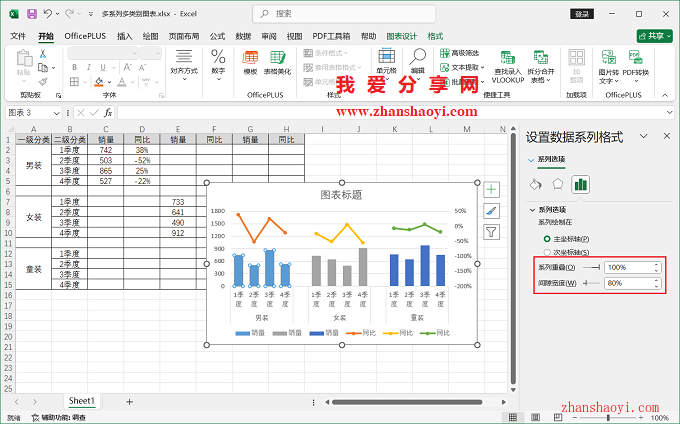Click the zoom slider in status bar

point(608,417)
